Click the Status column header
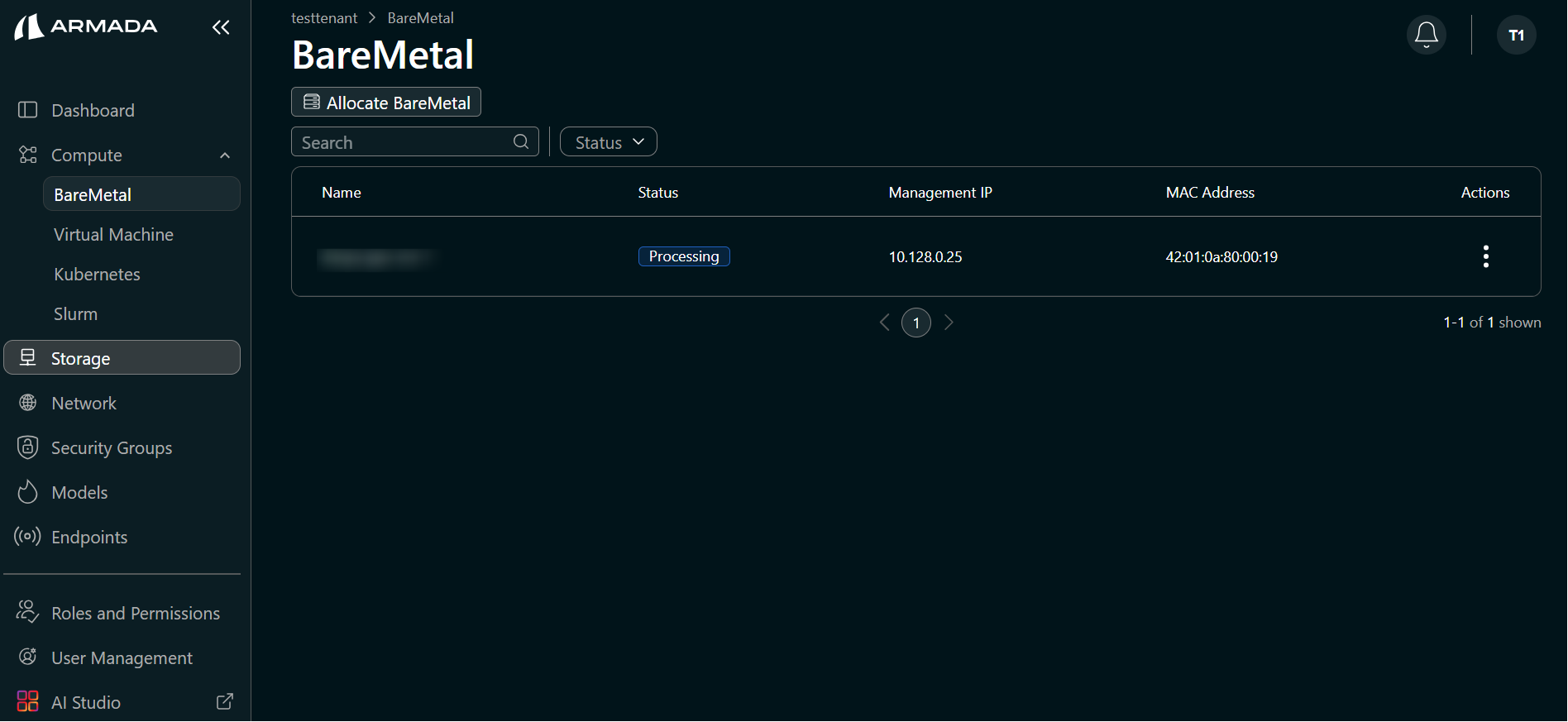This screenshot has width=1568, height=722. point(658,192)
